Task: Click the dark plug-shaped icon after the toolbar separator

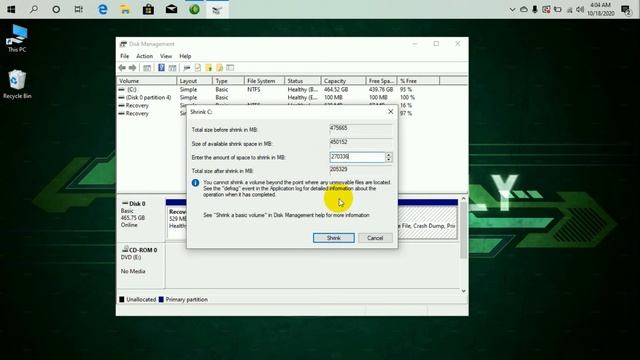Action: 187,68
